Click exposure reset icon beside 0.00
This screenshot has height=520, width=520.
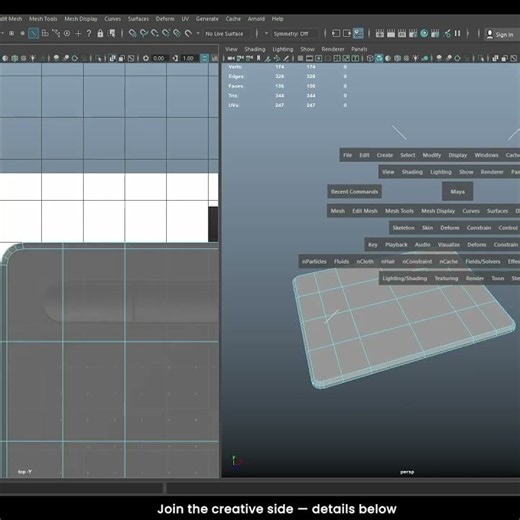click(146, 58)
